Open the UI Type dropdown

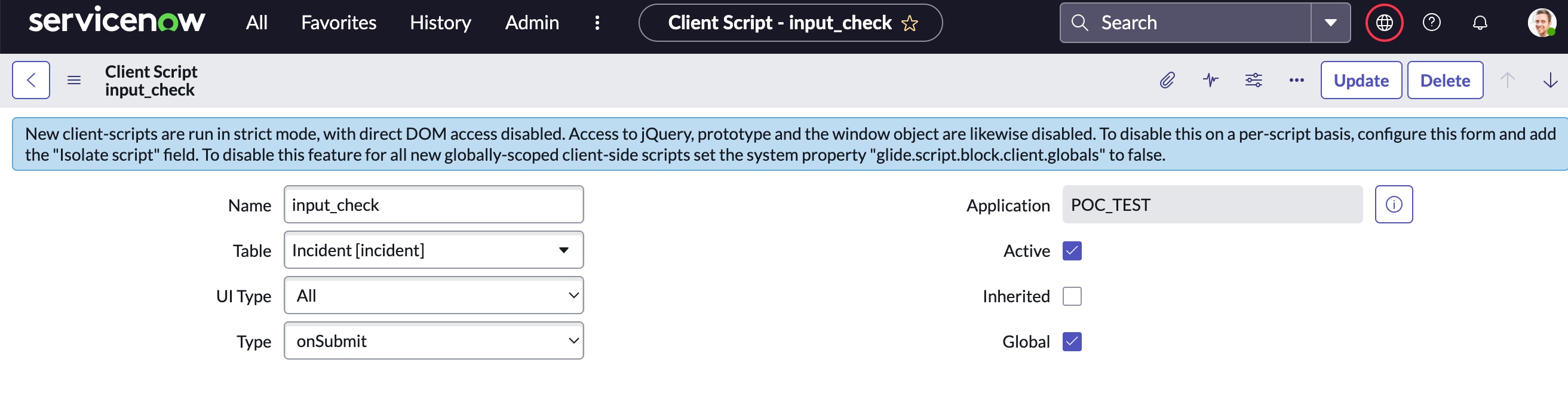click(434, 296)
